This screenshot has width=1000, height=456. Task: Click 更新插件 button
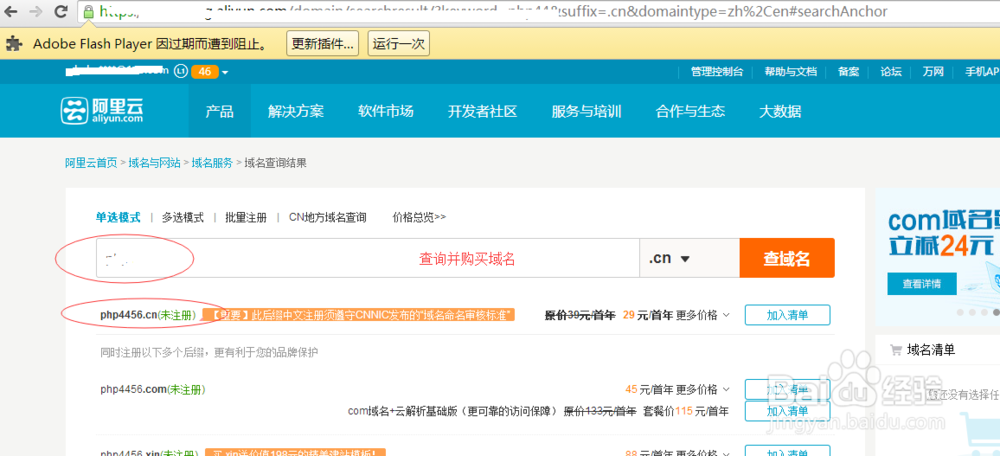[322, 44]
